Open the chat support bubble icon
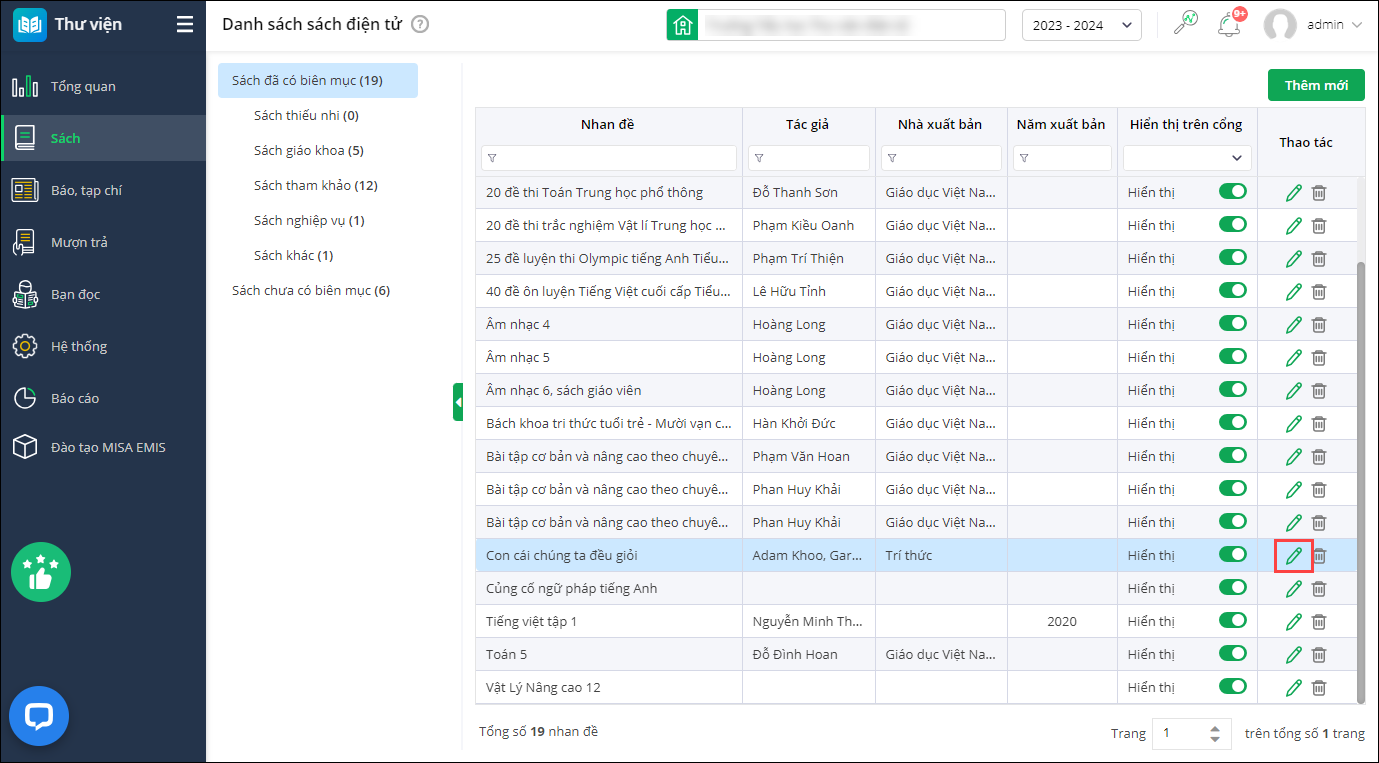Screen dimensions: 1379x763 39,716
